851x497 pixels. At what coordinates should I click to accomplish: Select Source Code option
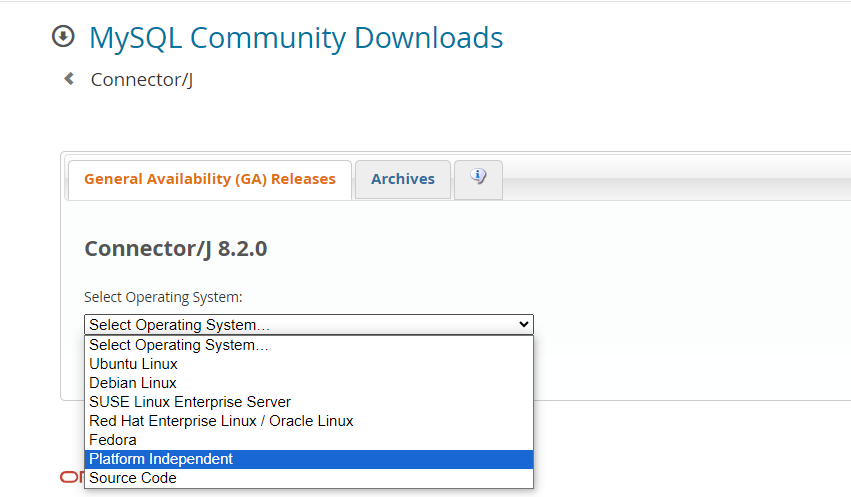click(309, 478)
